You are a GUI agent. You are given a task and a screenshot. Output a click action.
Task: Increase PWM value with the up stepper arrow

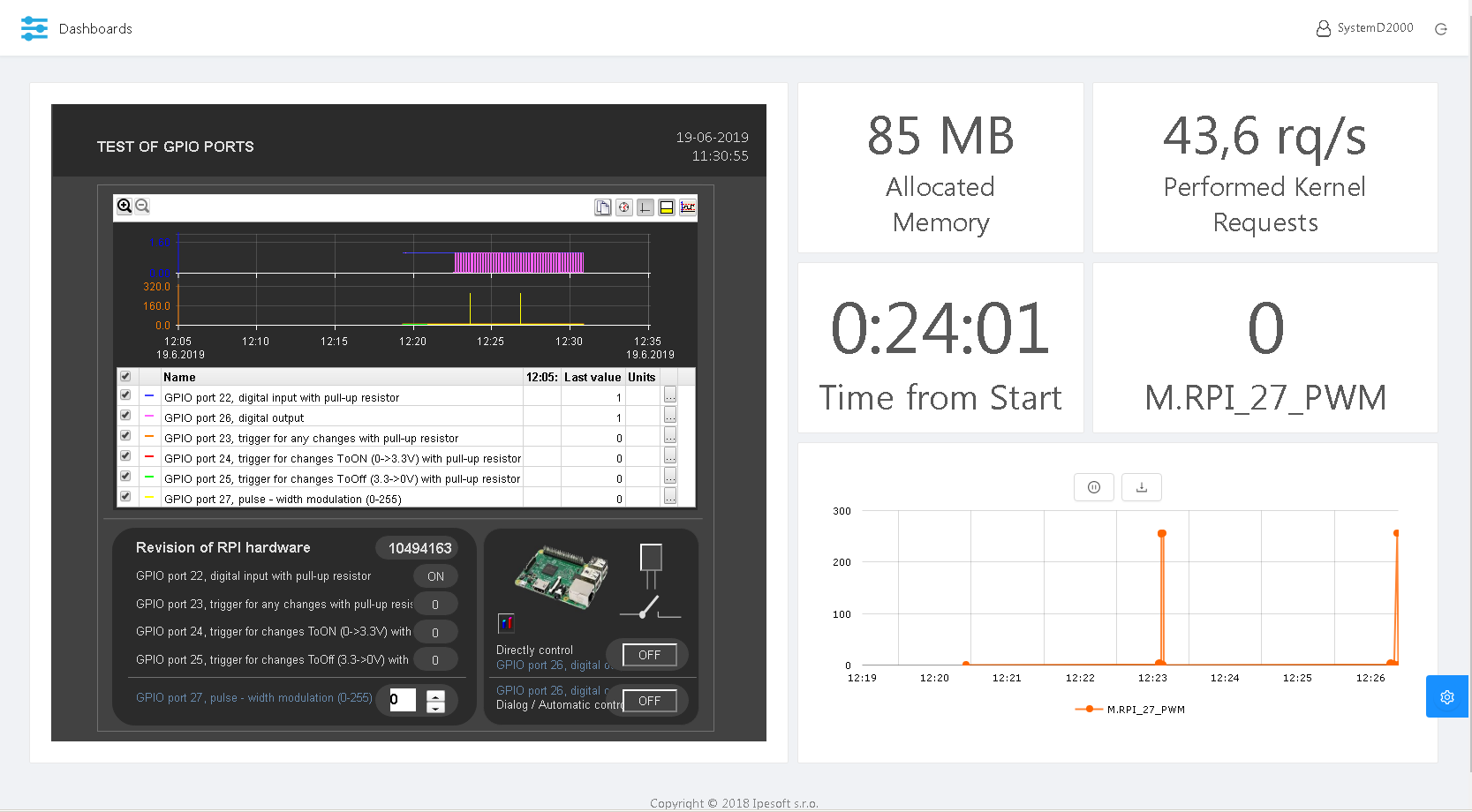pyautogui.click(x=435, y=695)
